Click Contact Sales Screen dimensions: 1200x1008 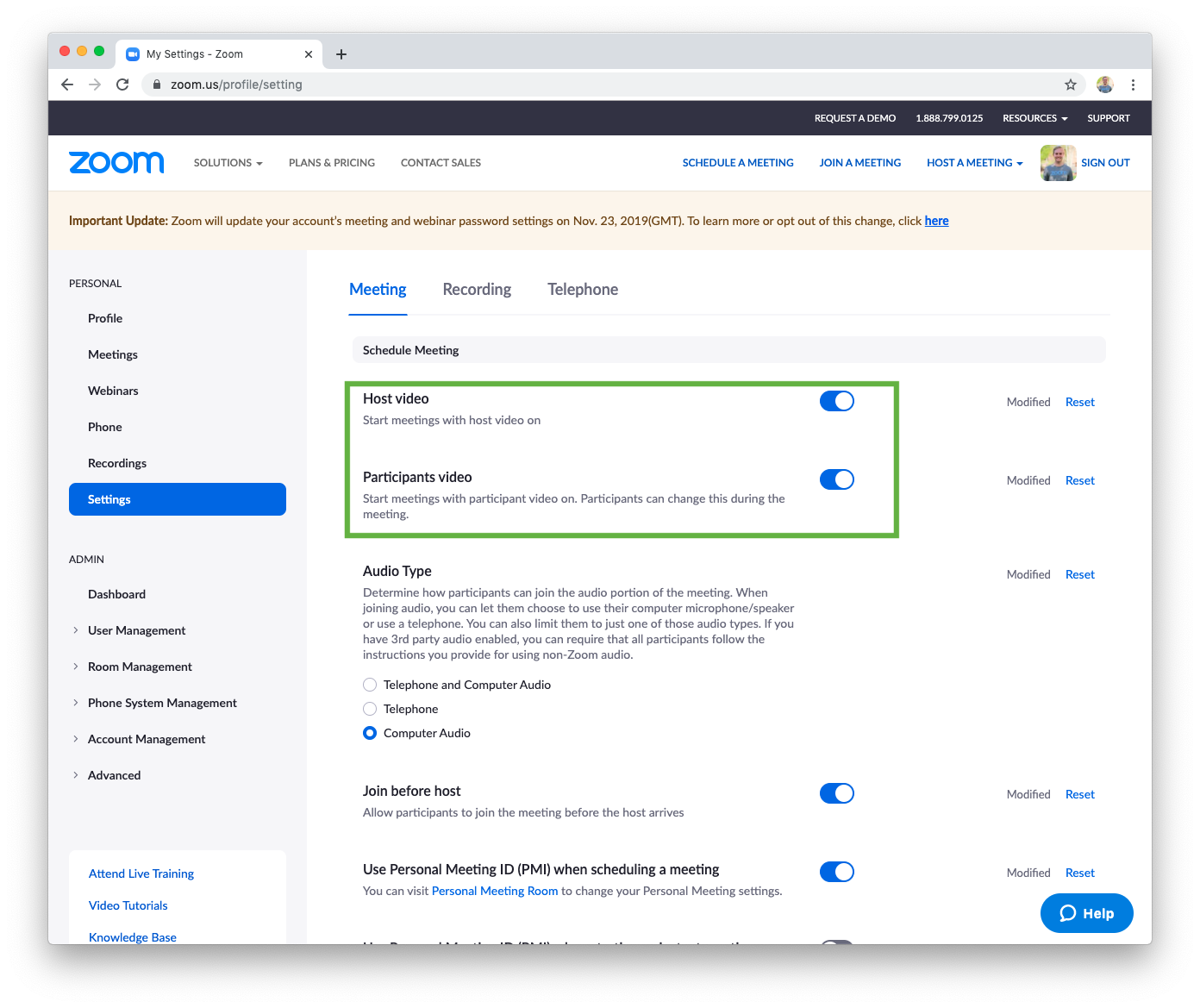click(x=441, y=163)
